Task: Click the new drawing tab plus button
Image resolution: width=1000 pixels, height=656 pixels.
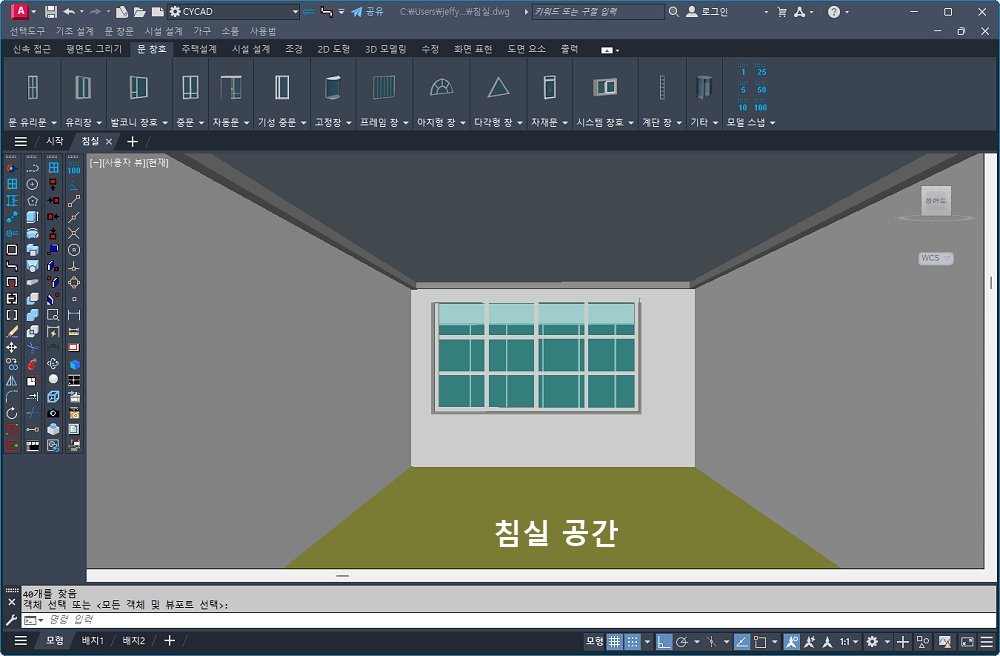Action: (132, 141)
